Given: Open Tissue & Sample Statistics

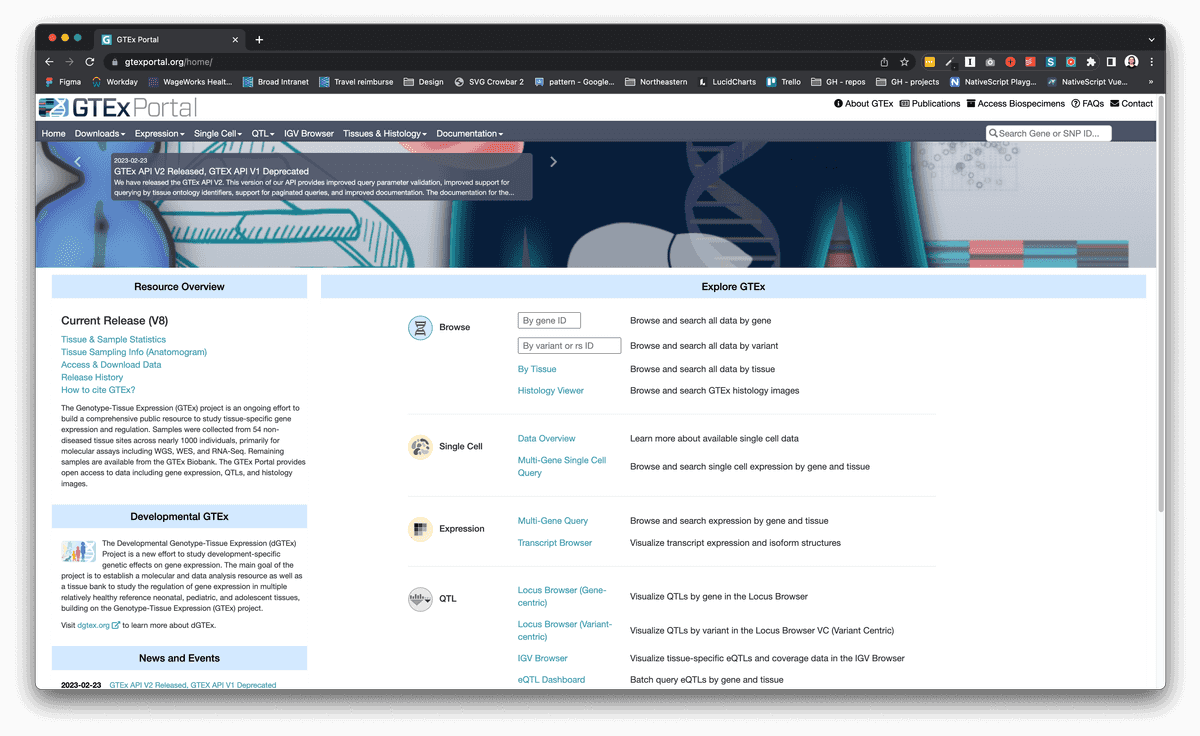Looking at the screenshot, I should 113,338.
